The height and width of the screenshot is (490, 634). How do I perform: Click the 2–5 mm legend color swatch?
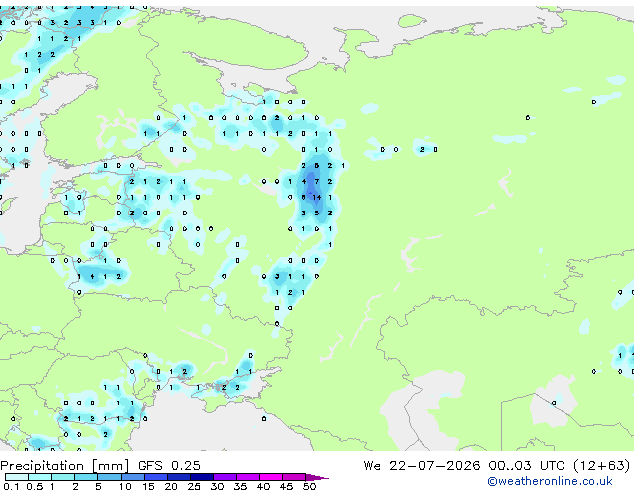tap(86, 477)
